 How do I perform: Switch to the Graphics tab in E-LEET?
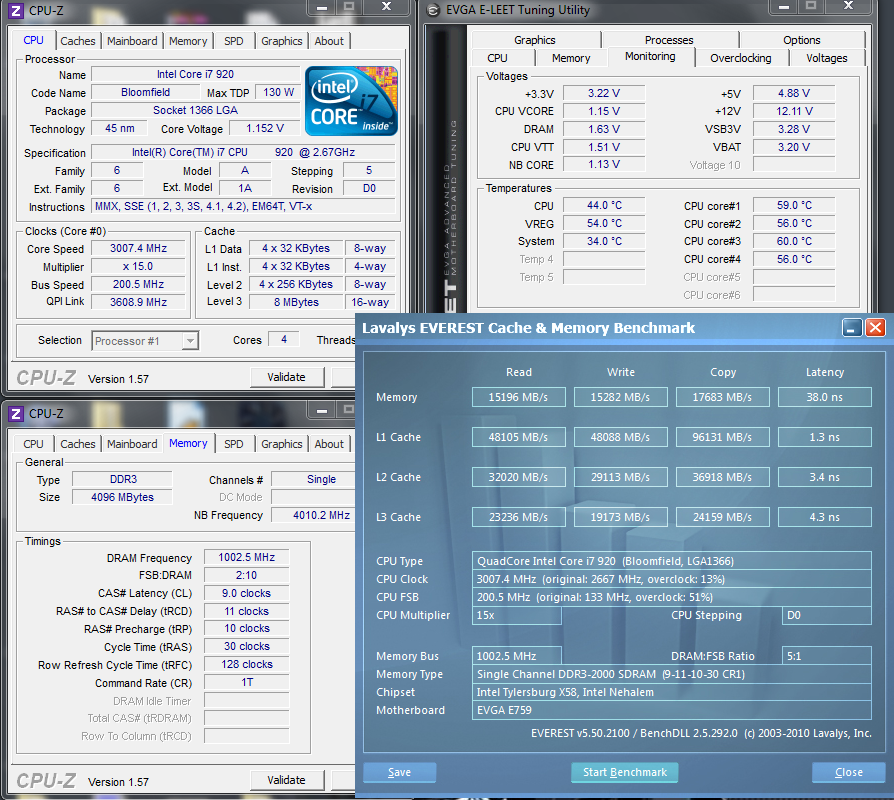tap(534, 39)
